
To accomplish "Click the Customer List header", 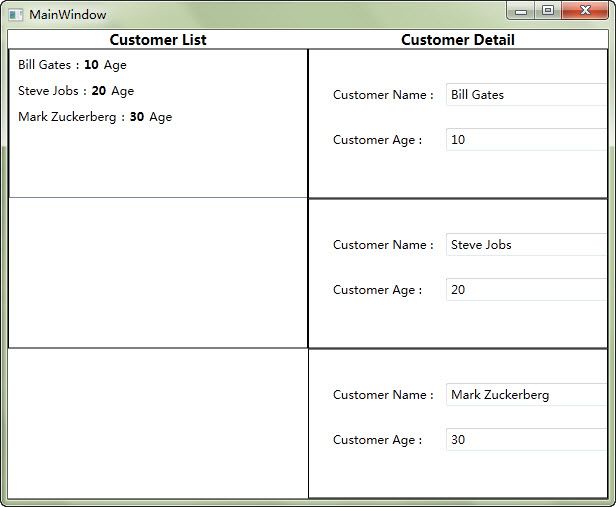I will [158, 40].
